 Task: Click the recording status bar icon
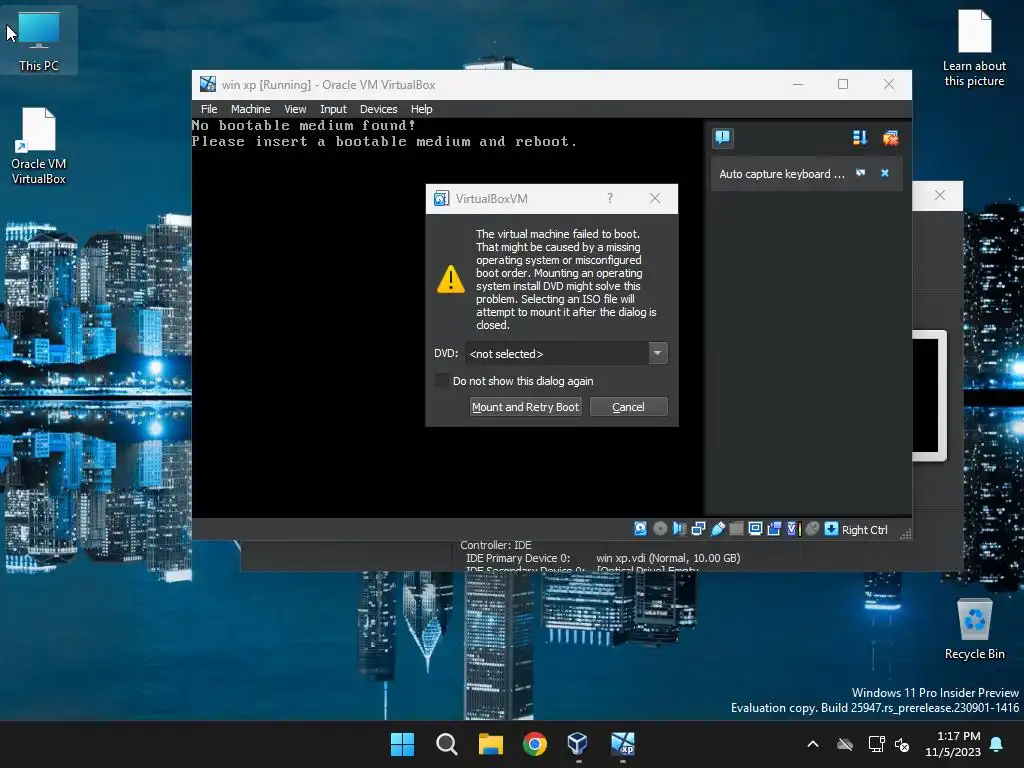[x=774, y=529]
